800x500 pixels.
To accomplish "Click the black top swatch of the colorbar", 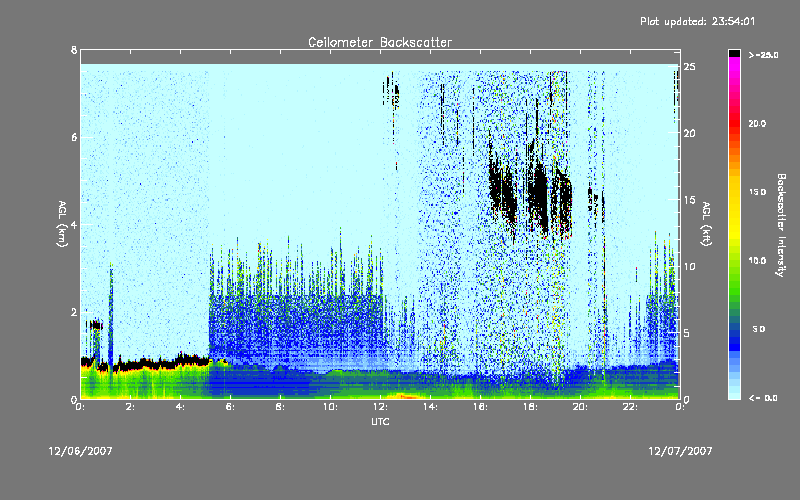I will (x=734, y=53).
